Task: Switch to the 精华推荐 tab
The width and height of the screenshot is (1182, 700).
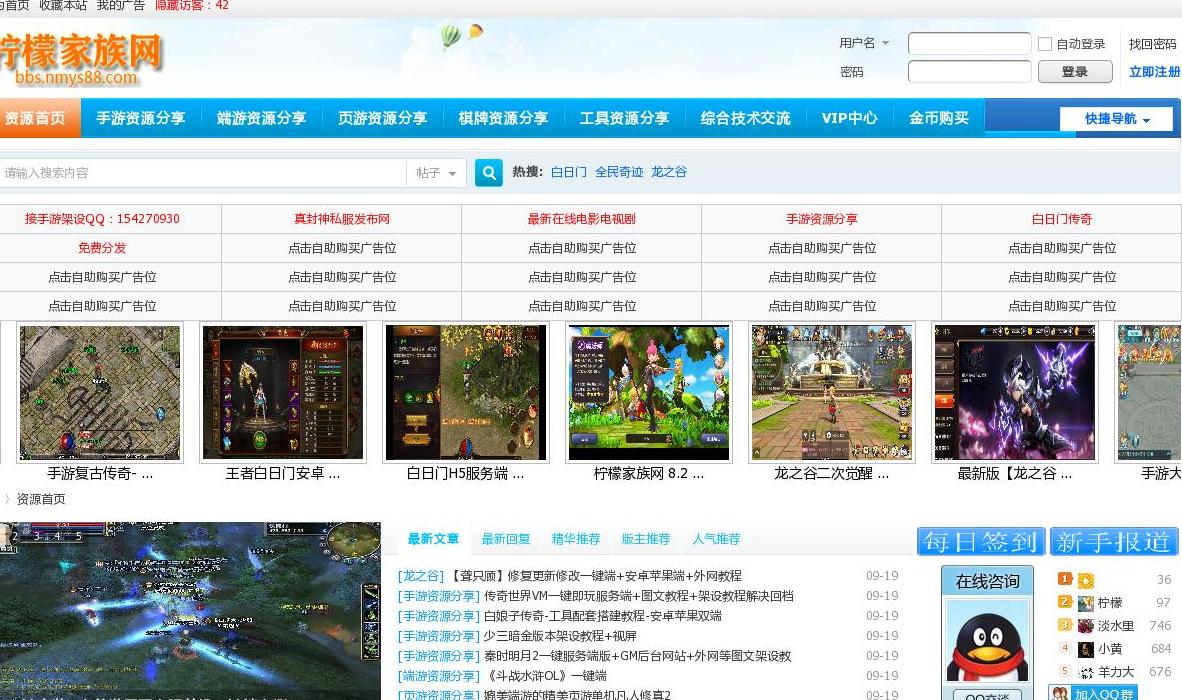Action: tap(576, 539)
